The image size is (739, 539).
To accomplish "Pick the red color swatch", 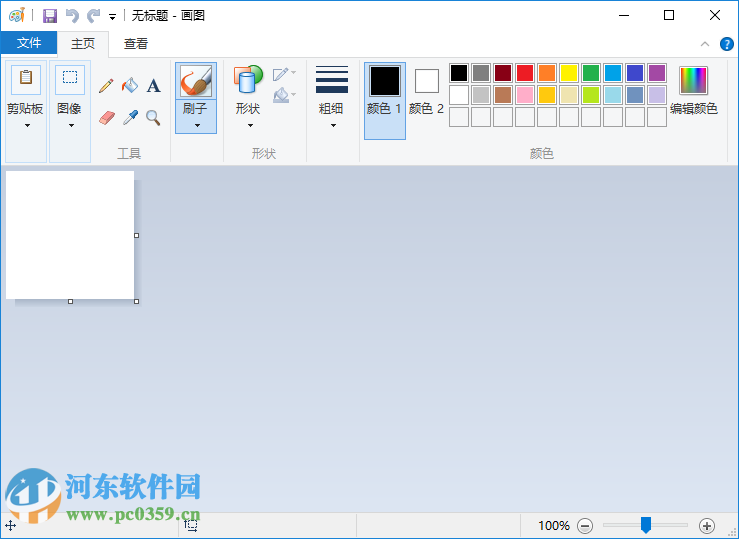I will (525, 73).
